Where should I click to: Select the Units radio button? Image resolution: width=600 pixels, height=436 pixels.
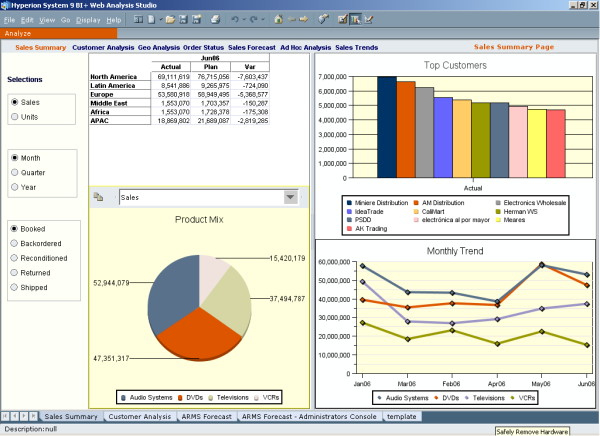pyautogui.click(x=15, y=116)
